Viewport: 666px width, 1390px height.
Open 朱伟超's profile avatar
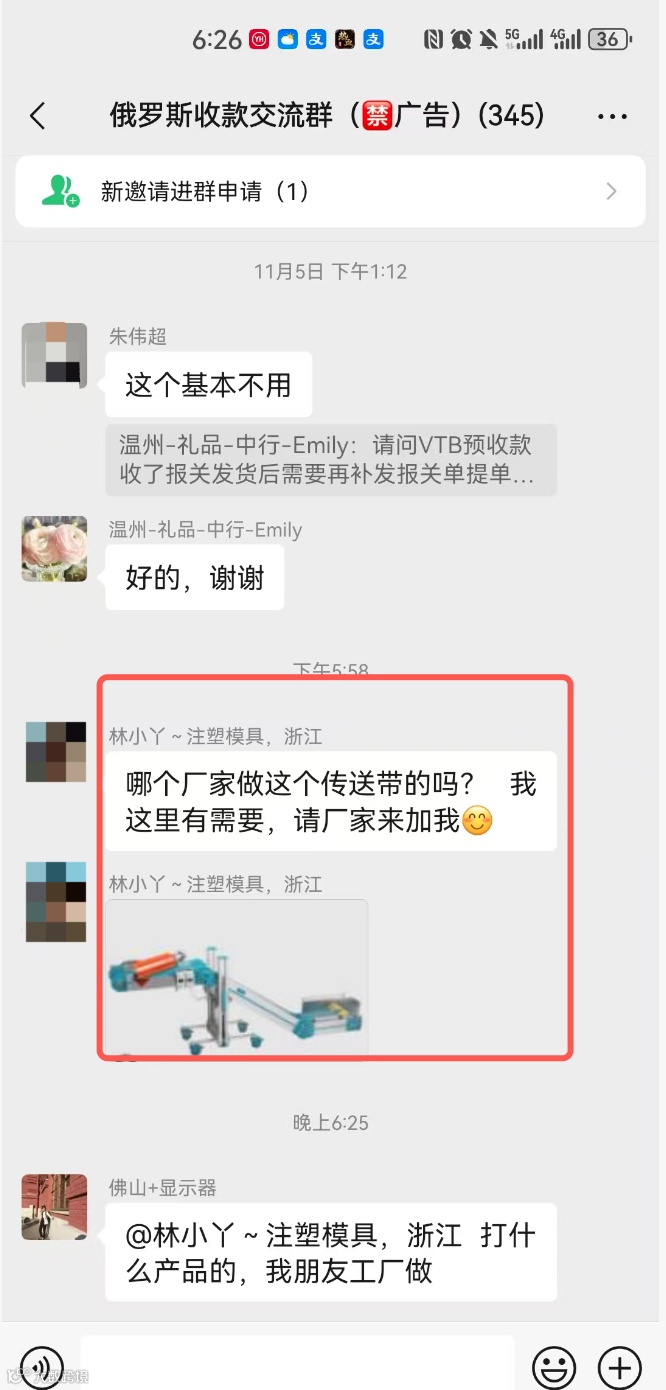(54, 354)
